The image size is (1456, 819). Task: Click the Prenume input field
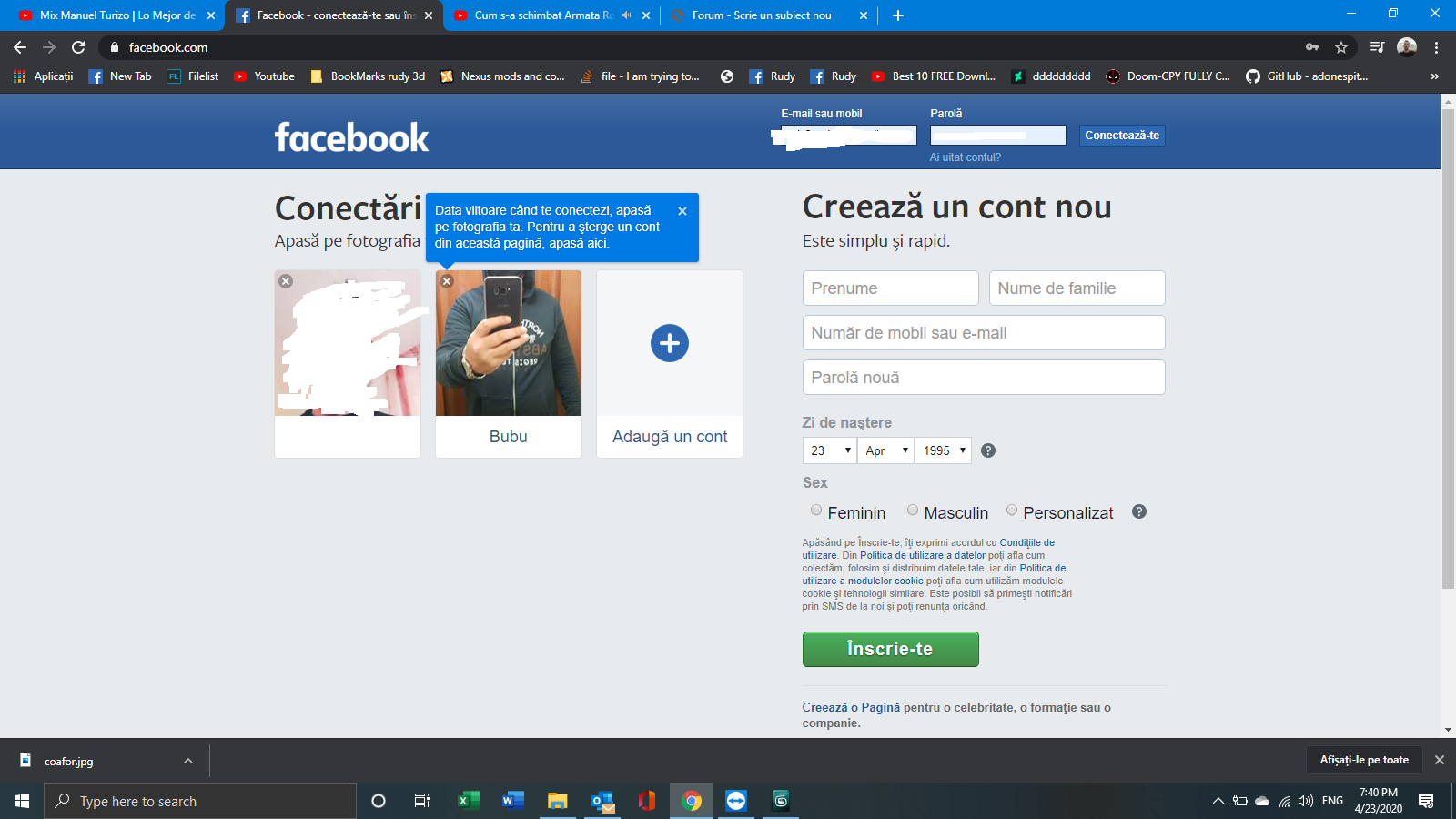pos(890,288)
